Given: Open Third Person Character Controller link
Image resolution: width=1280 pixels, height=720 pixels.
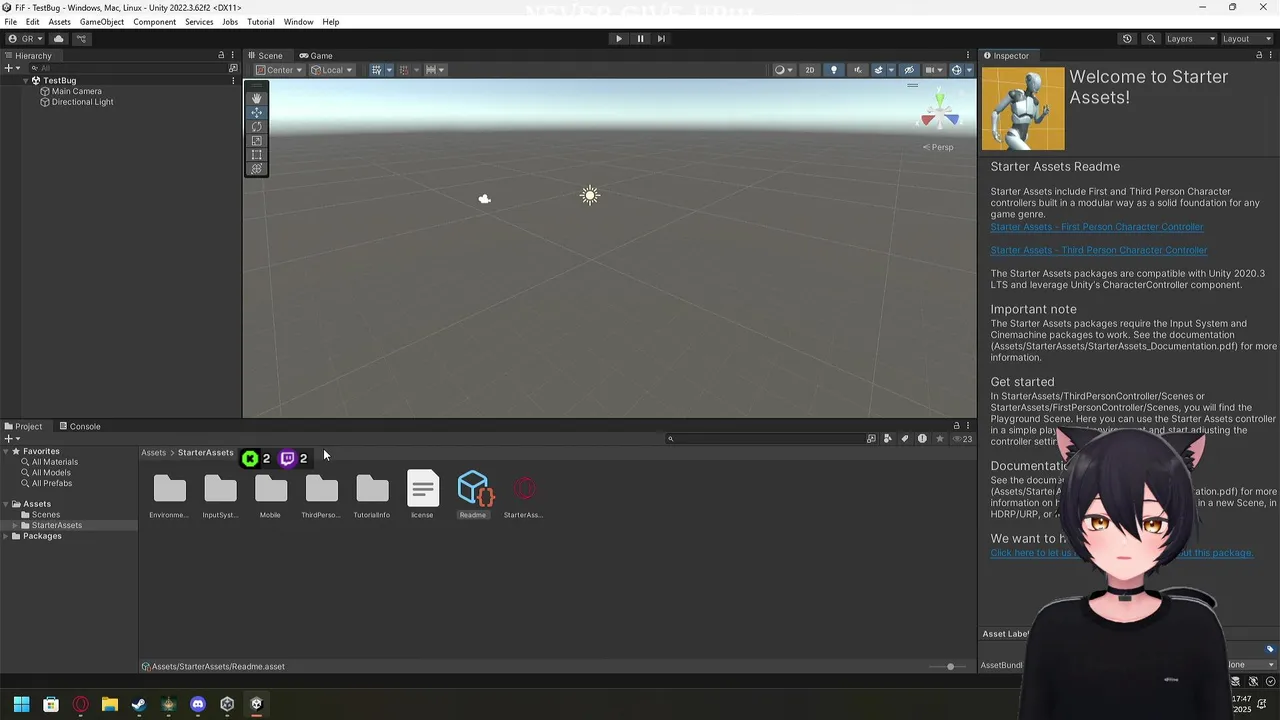Looking at the screenshot, I should [1099, 250].
